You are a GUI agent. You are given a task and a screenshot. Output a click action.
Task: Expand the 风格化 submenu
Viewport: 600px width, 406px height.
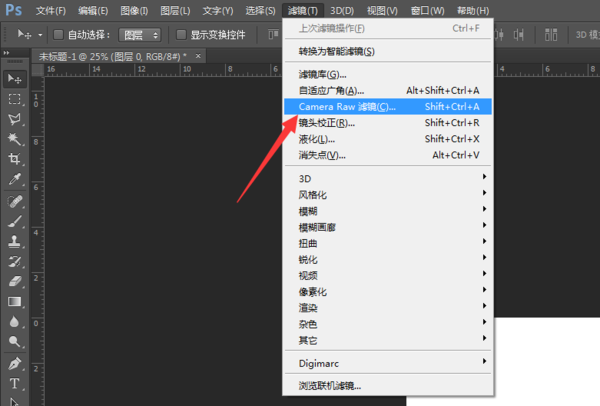[388, 195]
